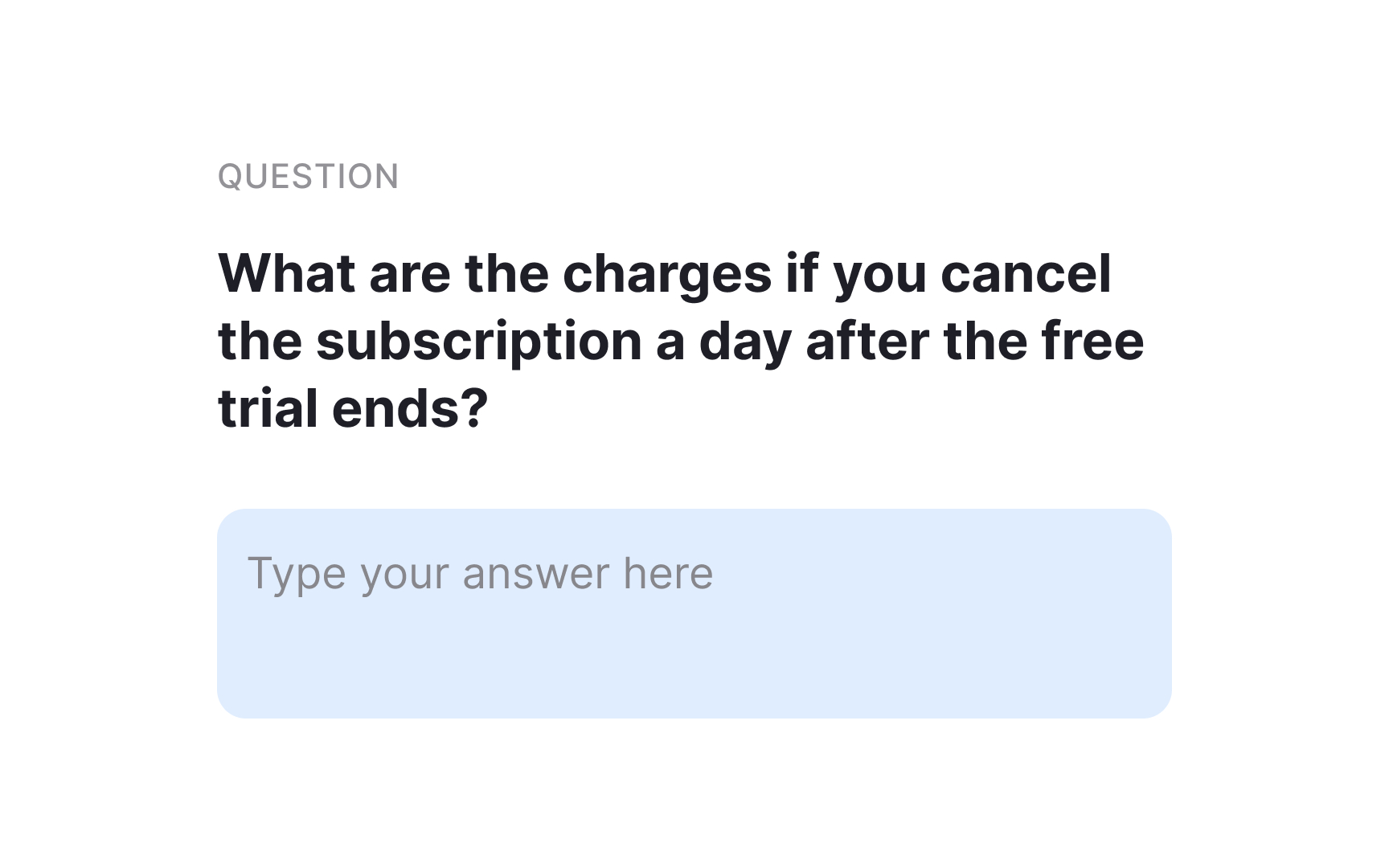Focus the answer text box

[694, 613]
